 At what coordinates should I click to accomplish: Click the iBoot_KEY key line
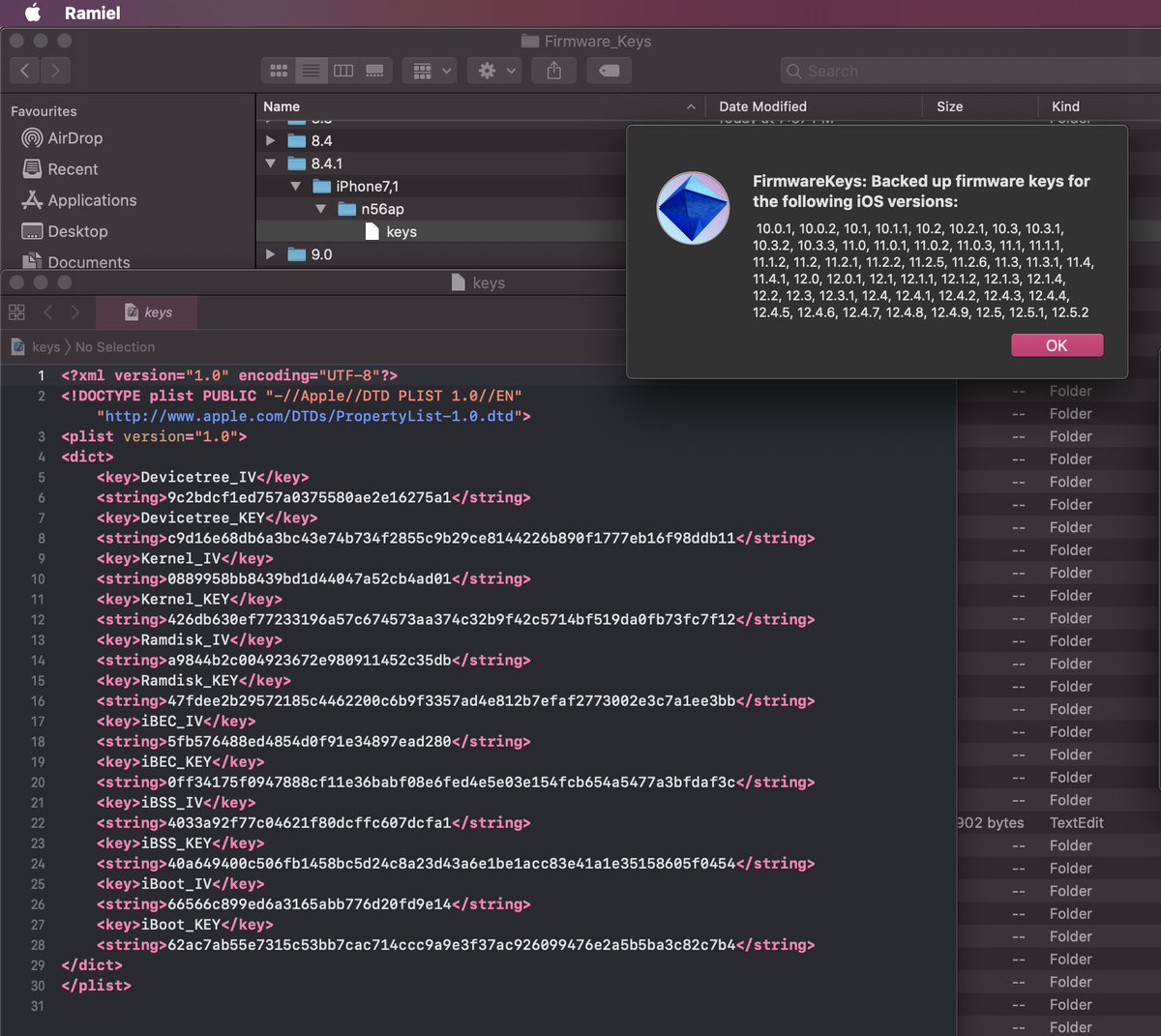(x=185, y=924)
